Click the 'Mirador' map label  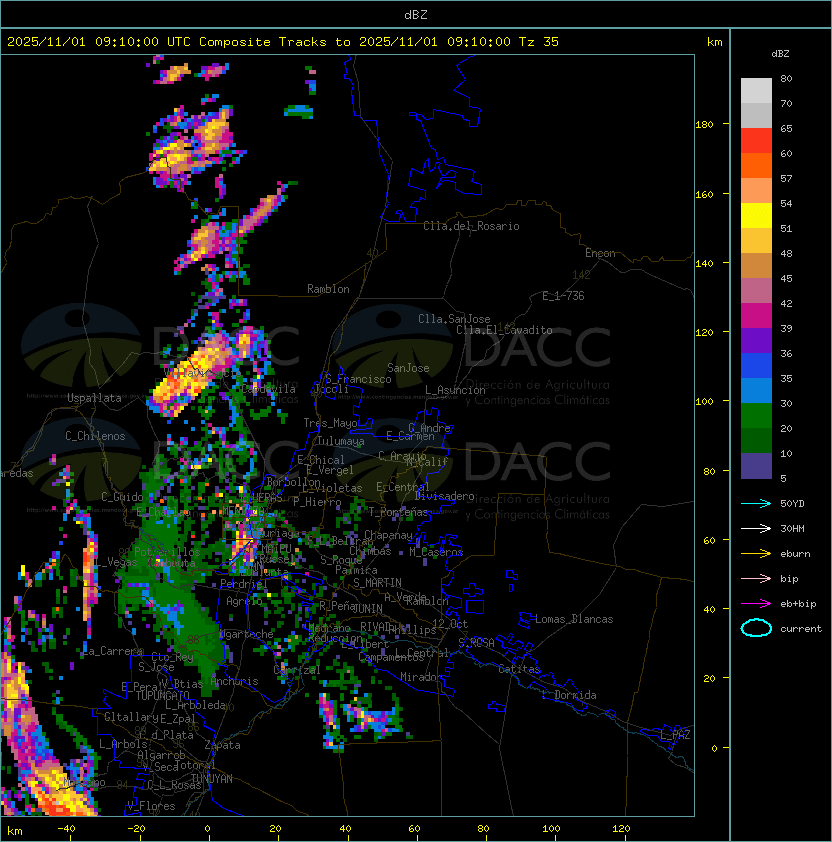click(x=422, y=677)
